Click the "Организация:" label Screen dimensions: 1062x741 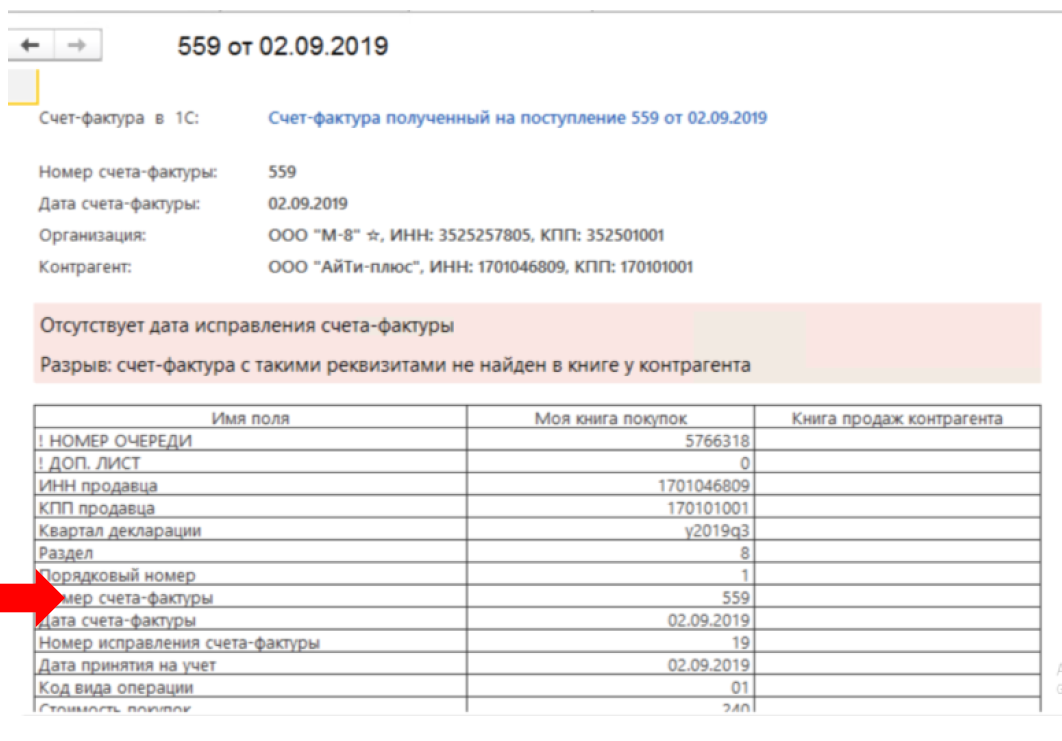click(92, 236)
